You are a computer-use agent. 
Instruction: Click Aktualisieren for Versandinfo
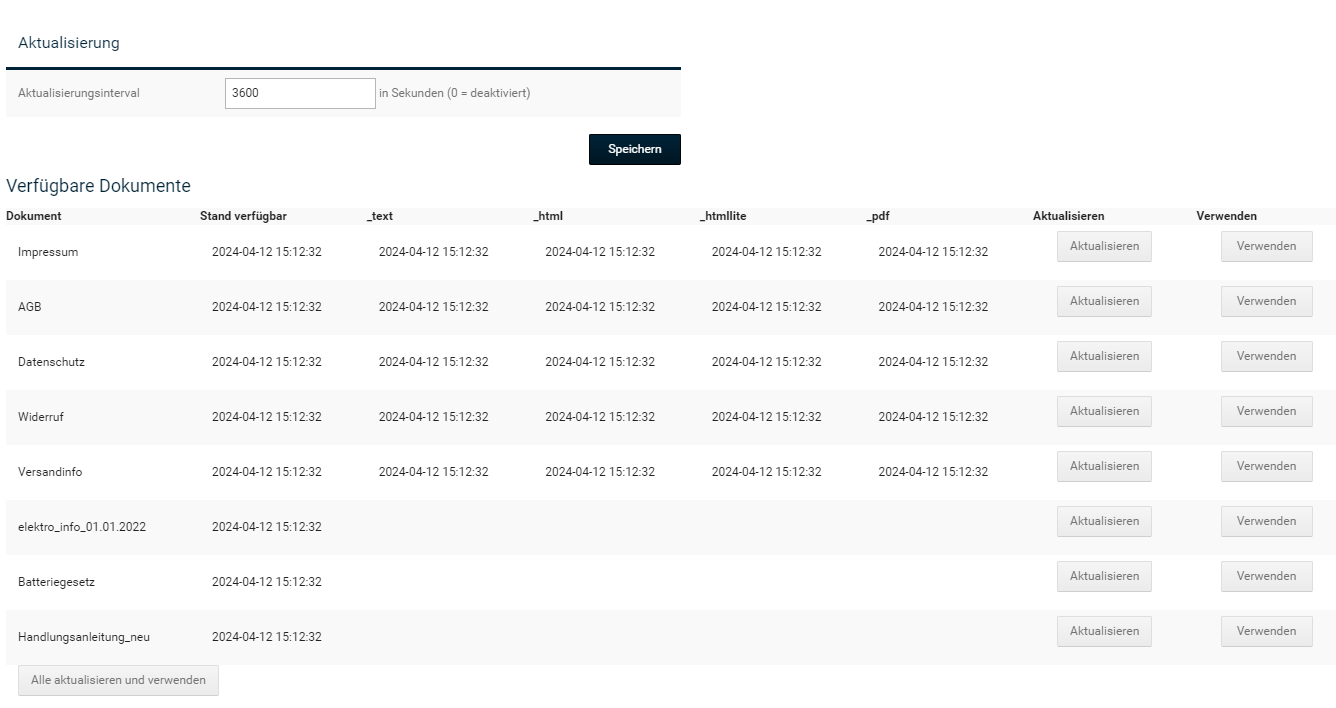pos(1104,466)
